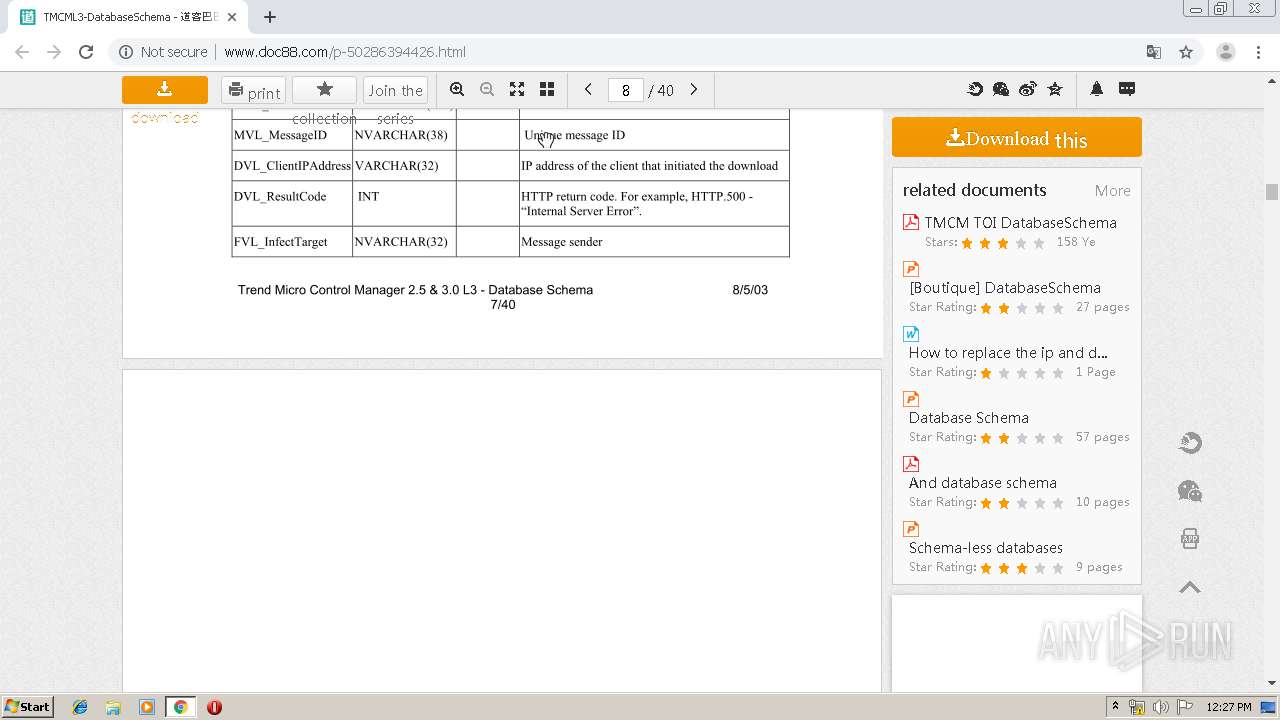Open [Boutique] DatabaseSchema document
1280x720 pixels.
(x=1005, y=287)
